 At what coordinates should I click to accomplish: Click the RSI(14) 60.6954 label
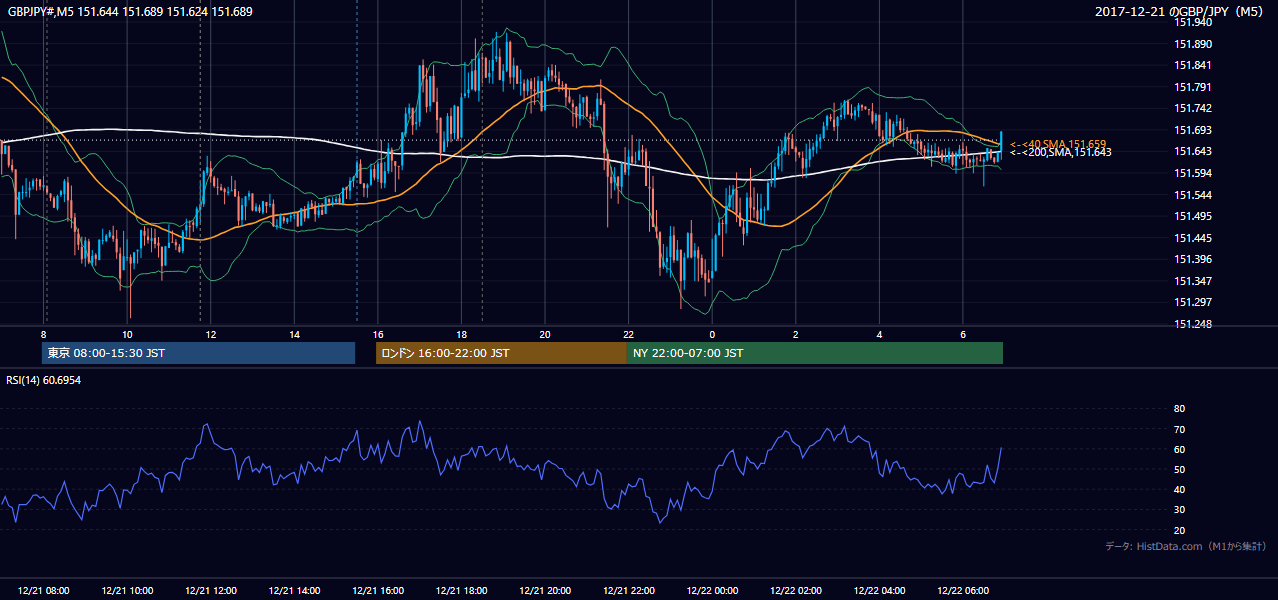pos(43,380)
